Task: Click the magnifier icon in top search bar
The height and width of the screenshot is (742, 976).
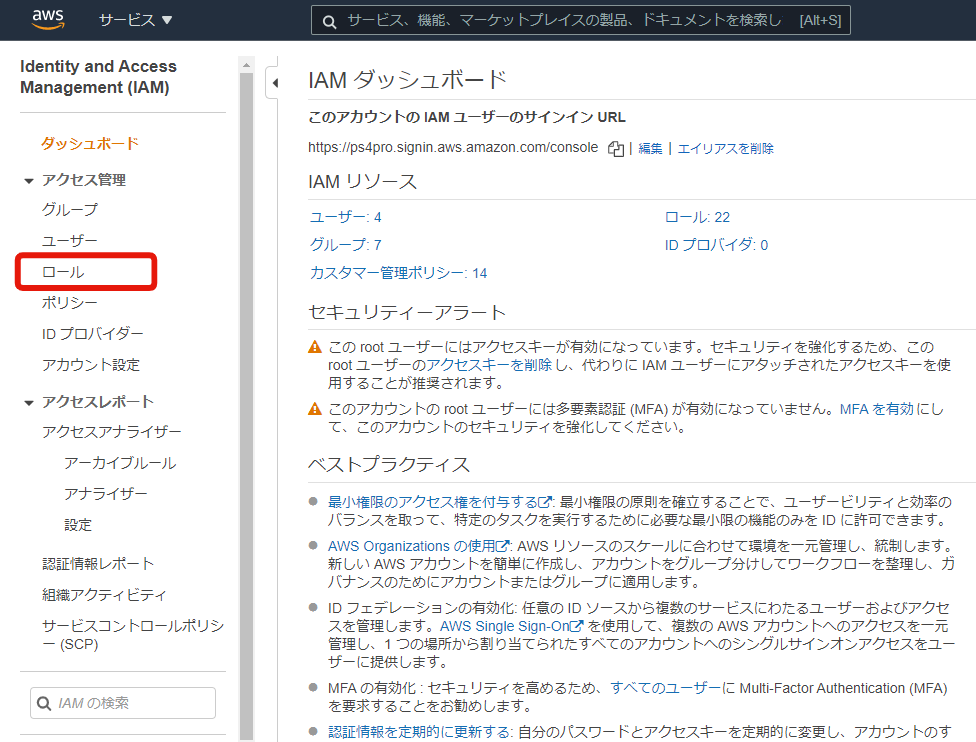Action: [x=329, y=22]
